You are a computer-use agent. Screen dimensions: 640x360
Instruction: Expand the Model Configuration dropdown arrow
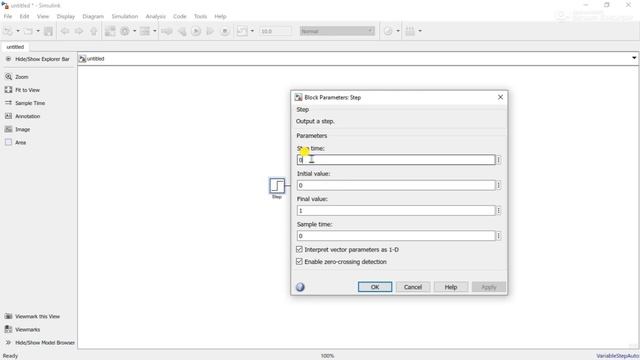(135, 31)
